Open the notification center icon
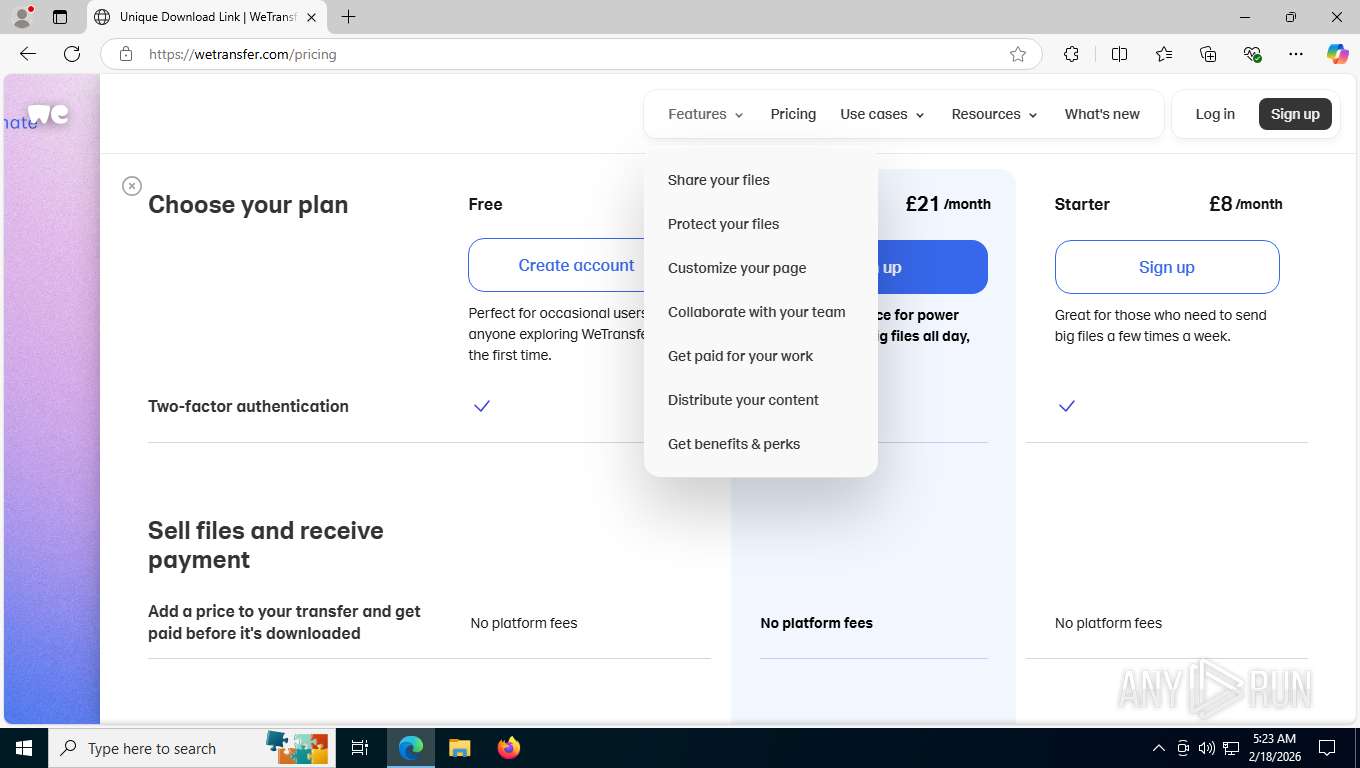Screen dimensions: 1360x768 [1327, 748]
